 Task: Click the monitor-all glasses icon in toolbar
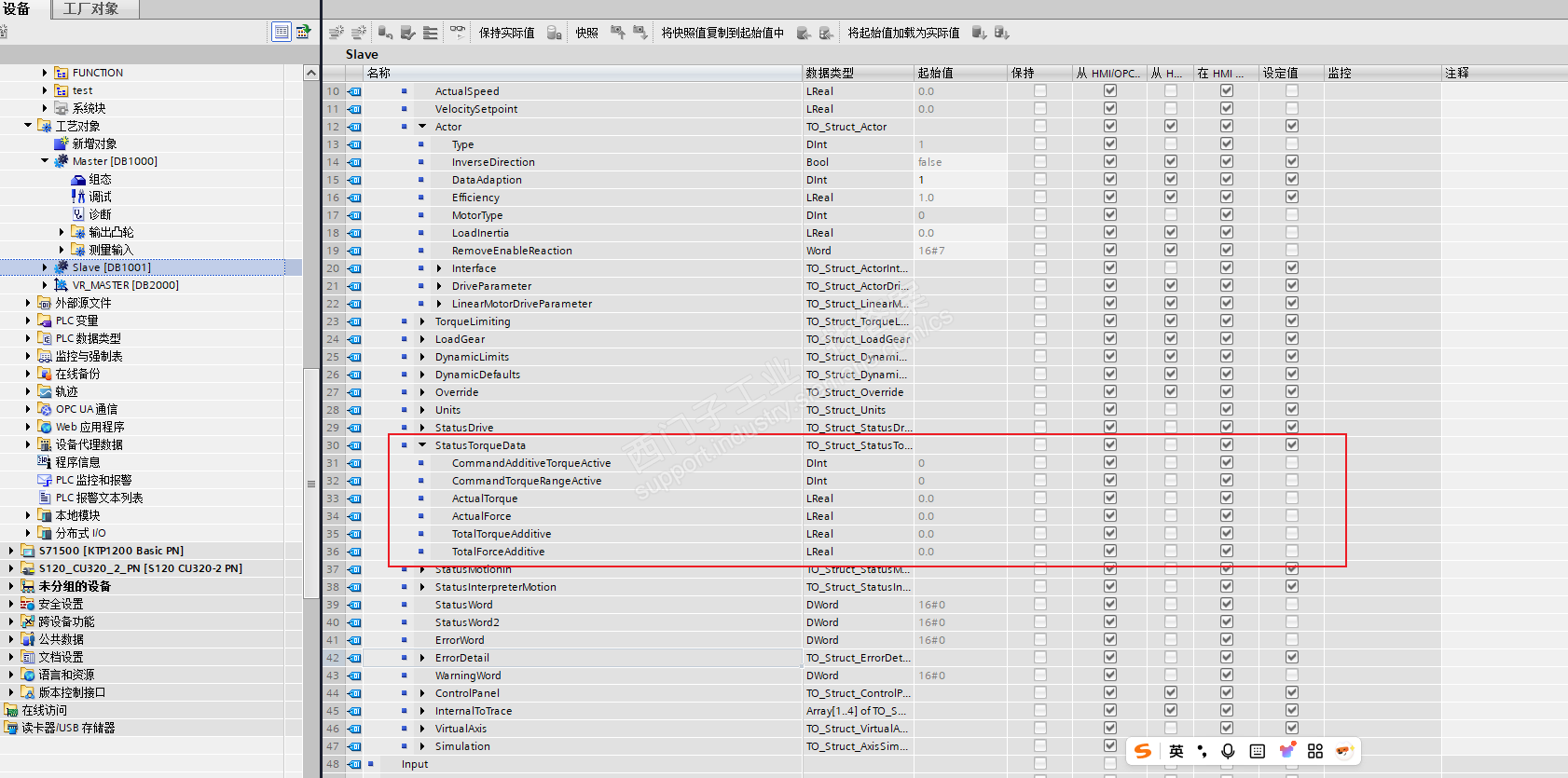(x=458, y=33)
